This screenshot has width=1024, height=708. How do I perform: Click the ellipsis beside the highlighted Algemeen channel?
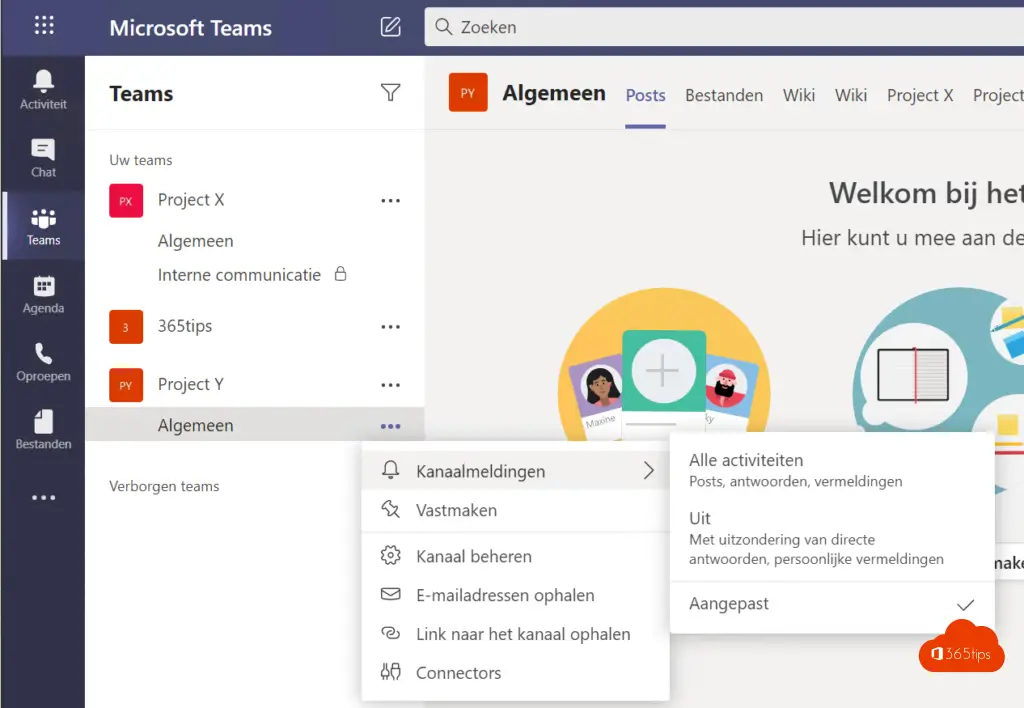pyautogui.click(x=391, y=426)
